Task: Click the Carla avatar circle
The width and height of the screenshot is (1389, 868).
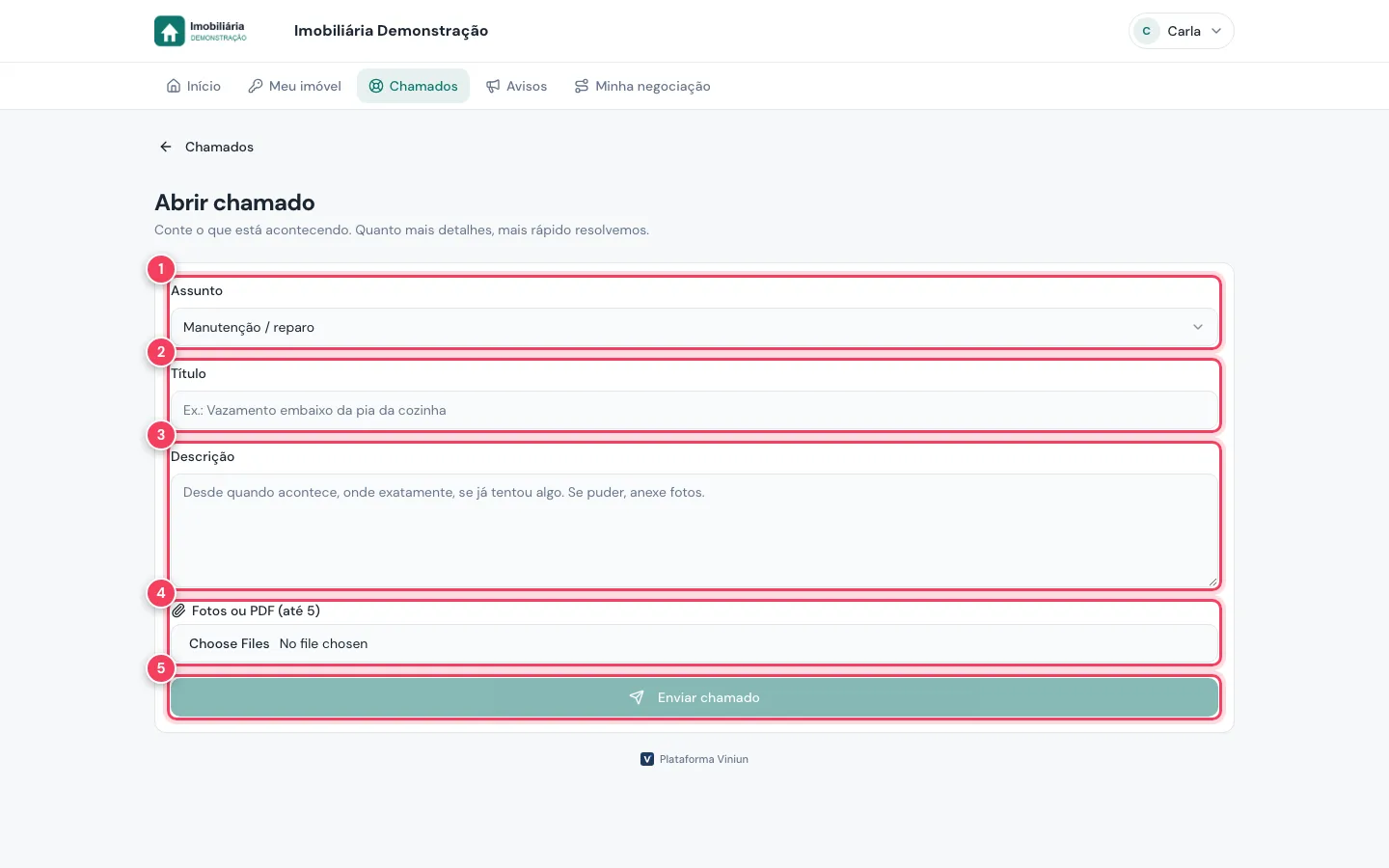Action: coord(1146,31)
